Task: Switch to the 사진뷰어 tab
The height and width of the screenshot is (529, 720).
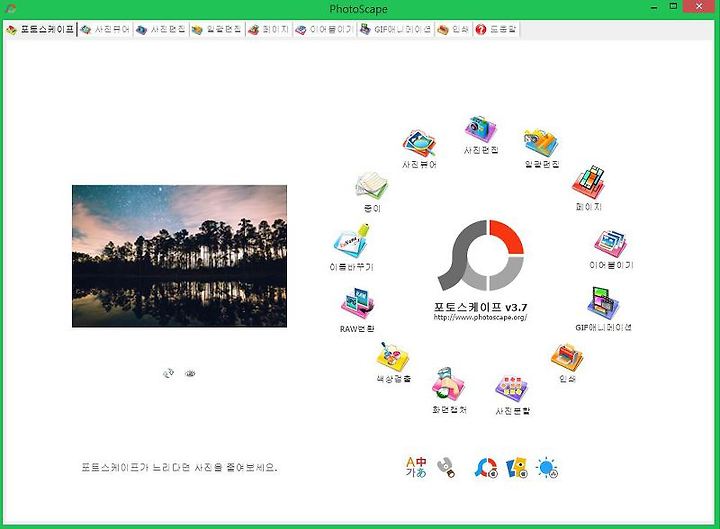Action: tap(105, 29)
